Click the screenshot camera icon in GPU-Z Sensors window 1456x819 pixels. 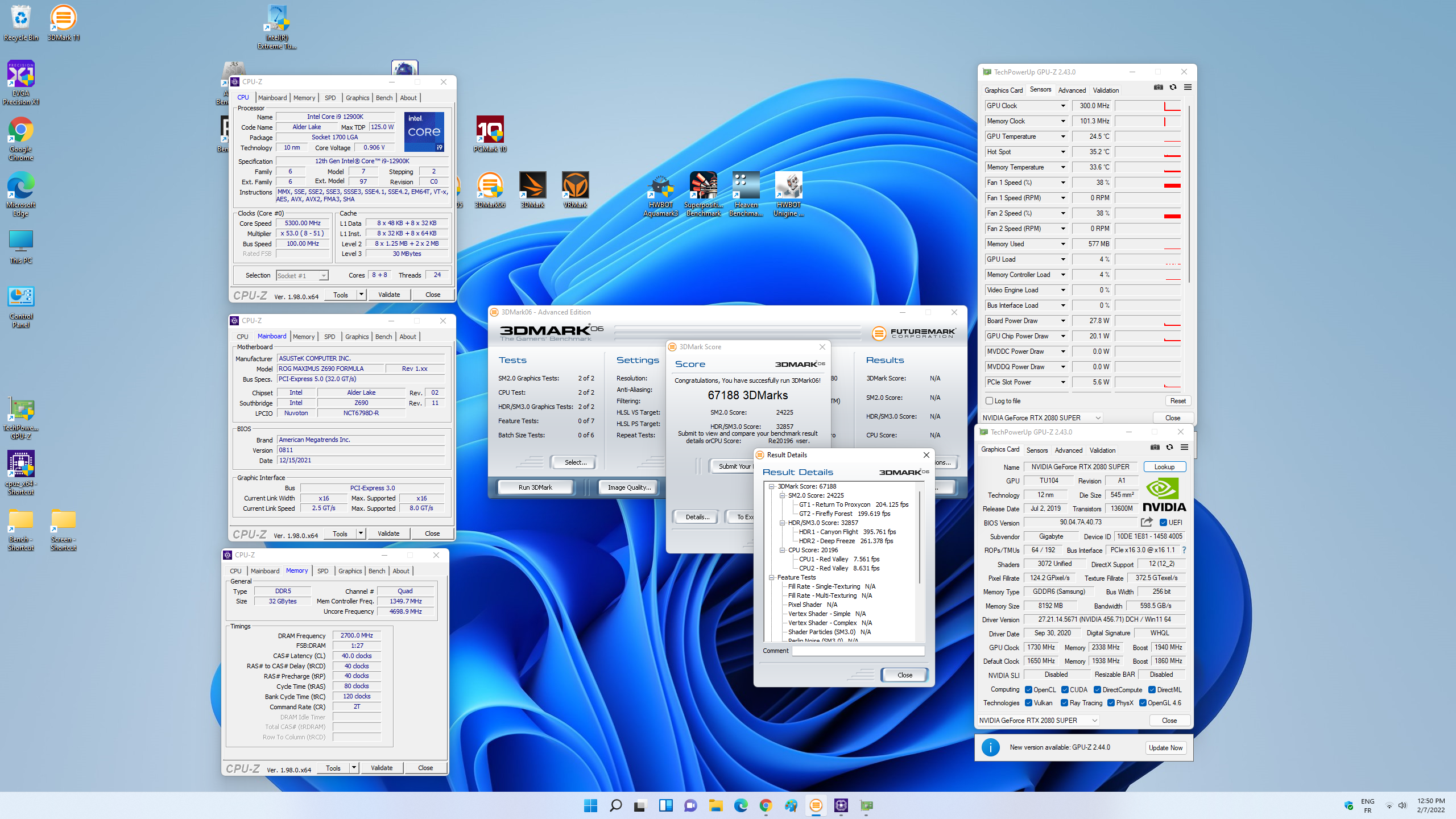click(x=1159, y=87)
